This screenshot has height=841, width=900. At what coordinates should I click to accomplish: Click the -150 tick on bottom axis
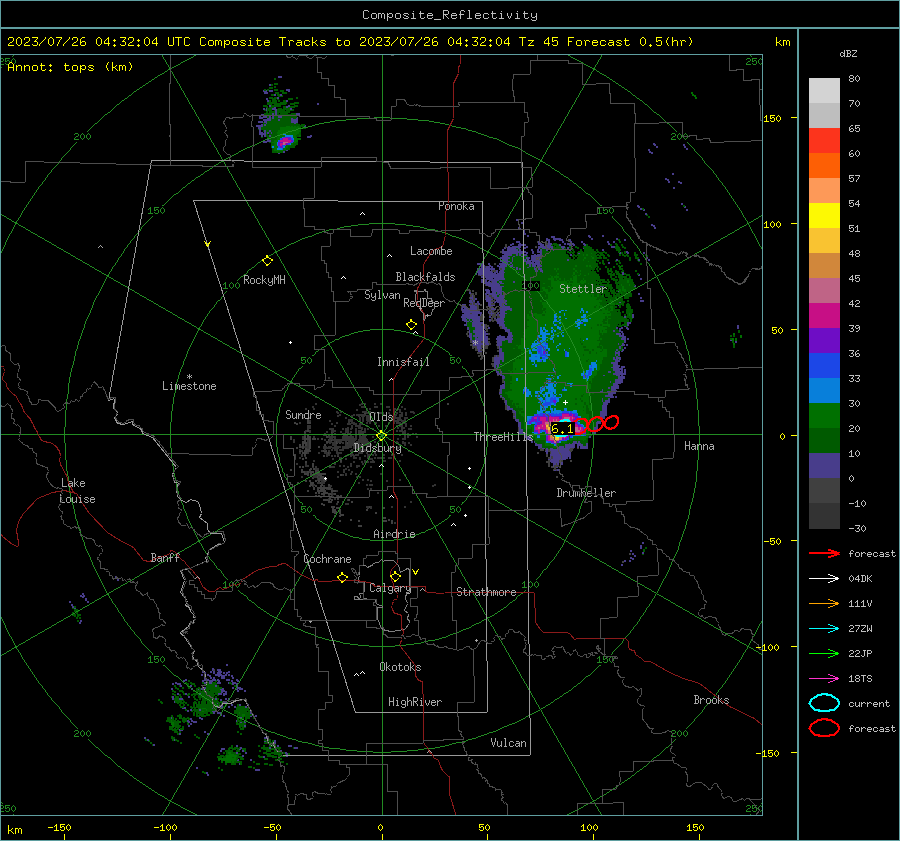[x=59, y=827]
